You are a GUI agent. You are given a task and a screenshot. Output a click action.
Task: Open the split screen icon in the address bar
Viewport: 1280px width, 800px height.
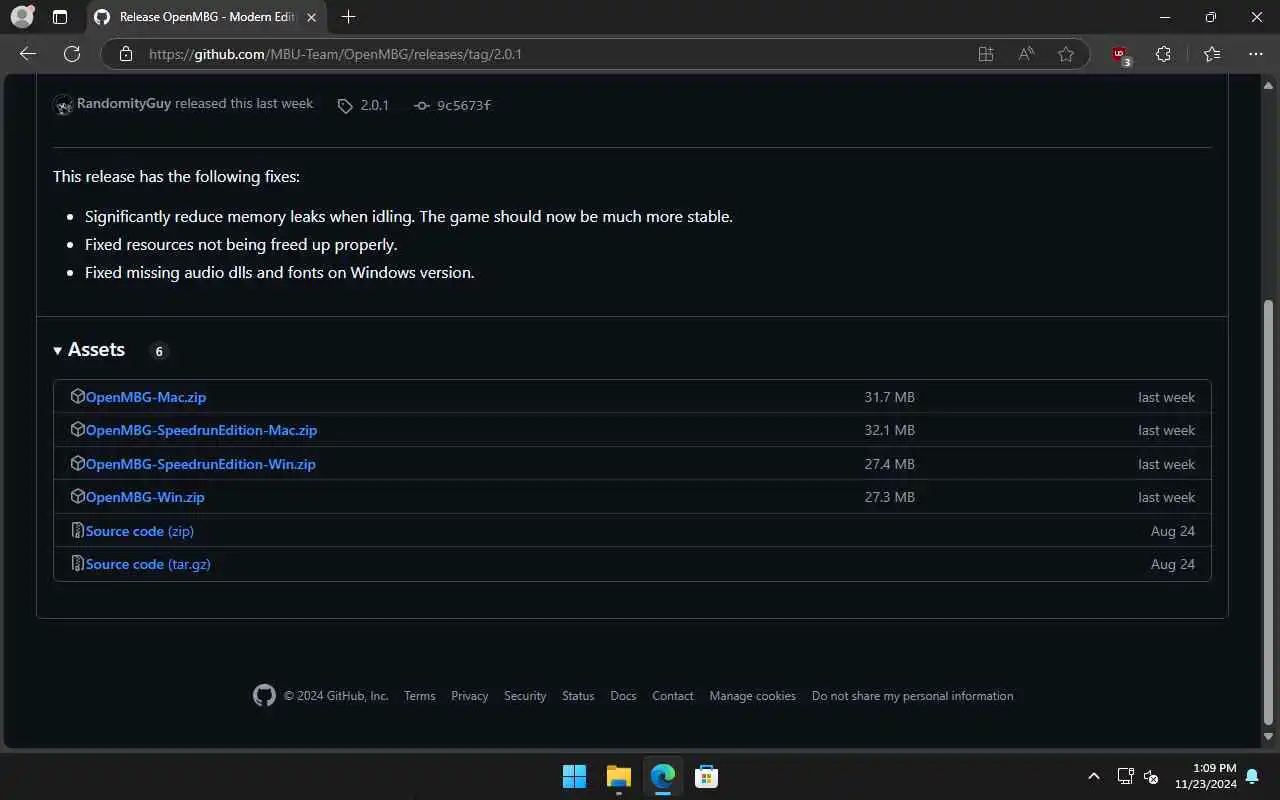pos(986,54)
